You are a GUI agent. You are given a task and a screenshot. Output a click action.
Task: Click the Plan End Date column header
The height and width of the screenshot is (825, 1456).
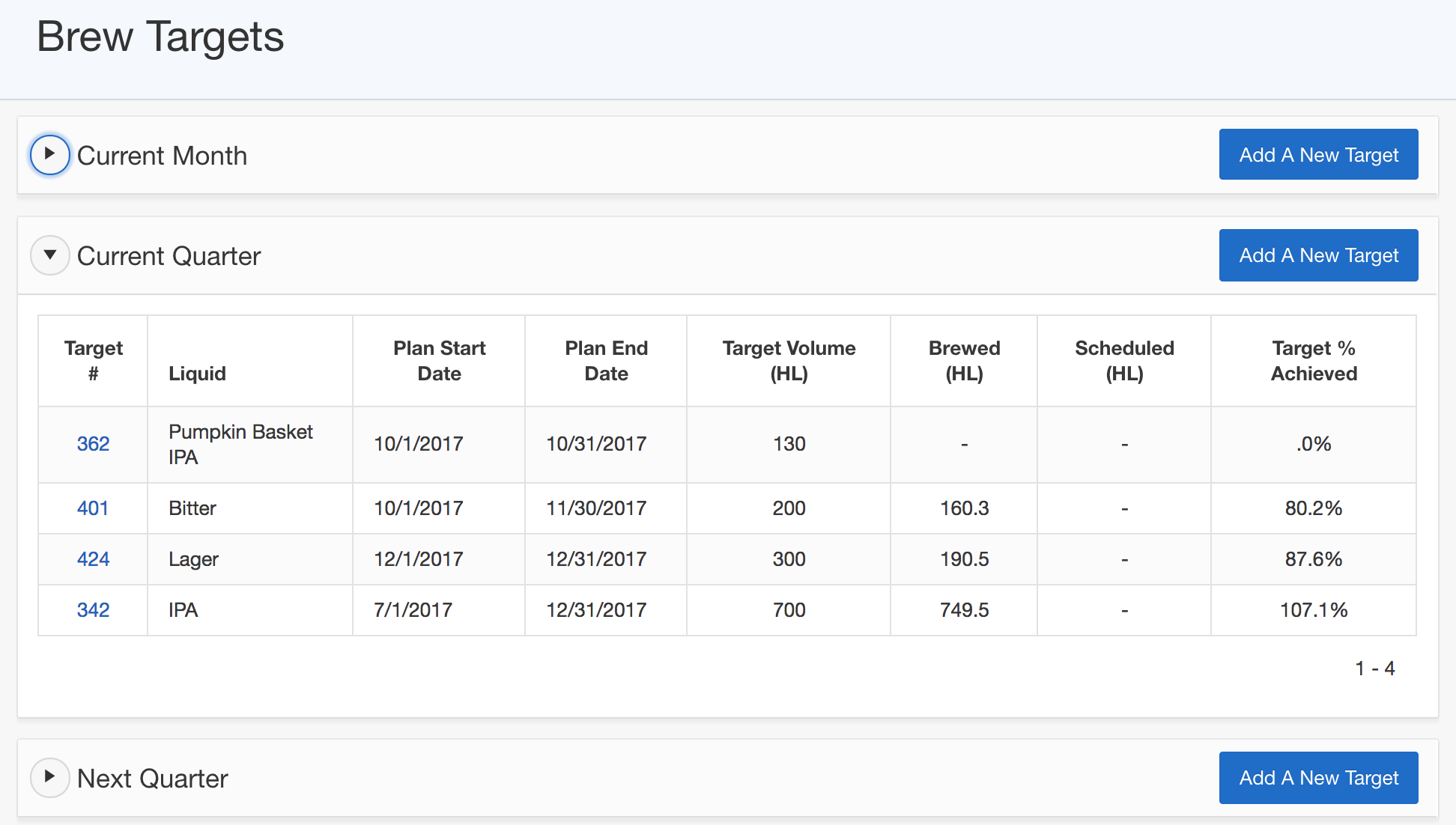click(606, 361)
